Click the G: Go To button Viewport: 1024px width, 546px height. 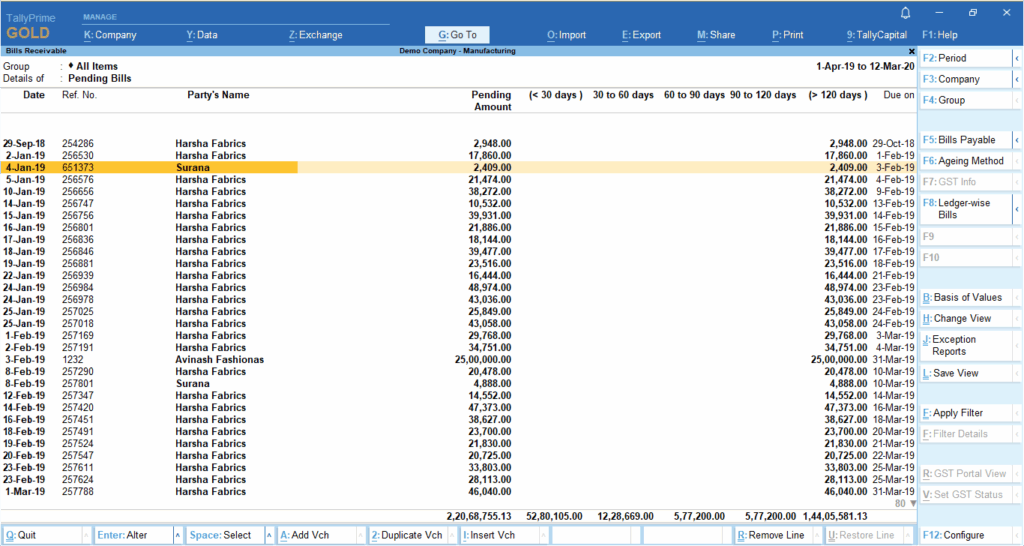point(457,35)
